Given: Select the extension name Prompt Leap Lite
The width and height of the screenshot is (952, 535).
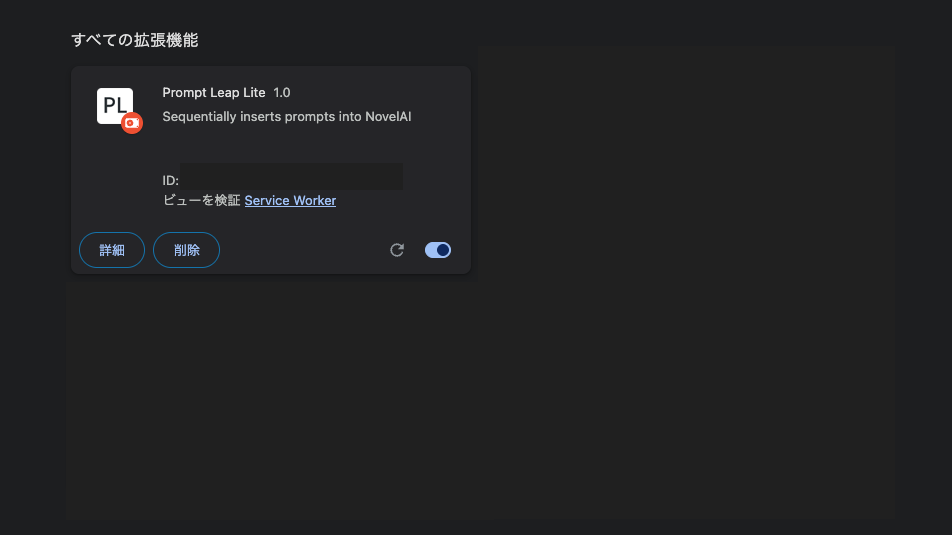Looking at the screenshot, I should (214, 92).
